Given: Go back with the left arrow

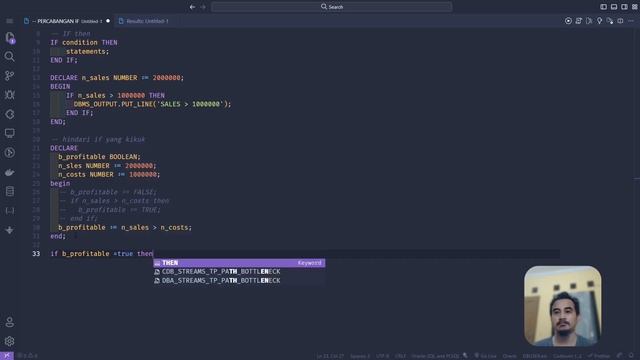Looking at the screenshot, I should [x=192, y=7].
